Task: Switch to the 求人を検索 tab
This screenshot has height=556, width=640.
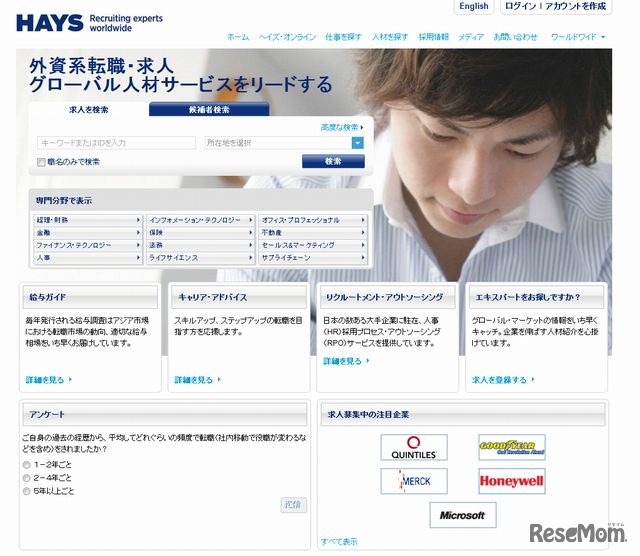Action: click(89, 109)
